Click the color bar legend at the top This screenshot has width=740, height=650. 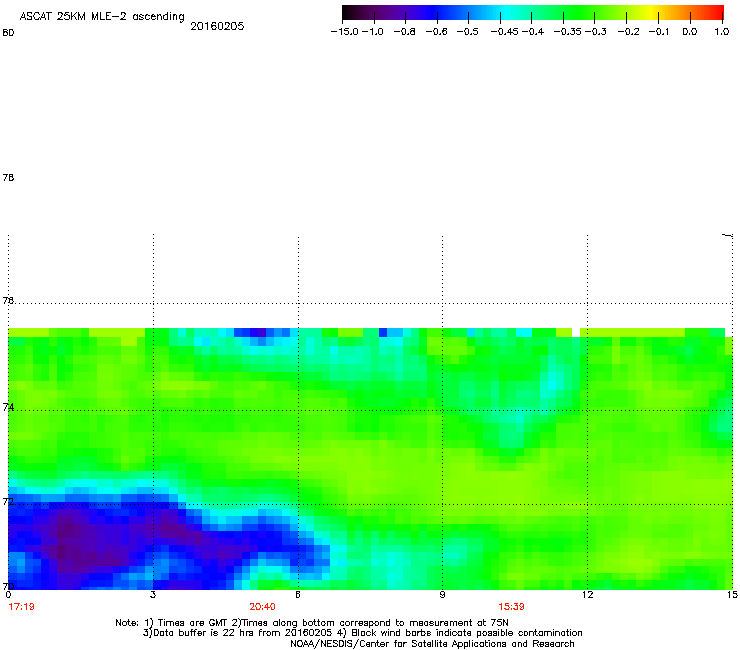pos(533,13)
